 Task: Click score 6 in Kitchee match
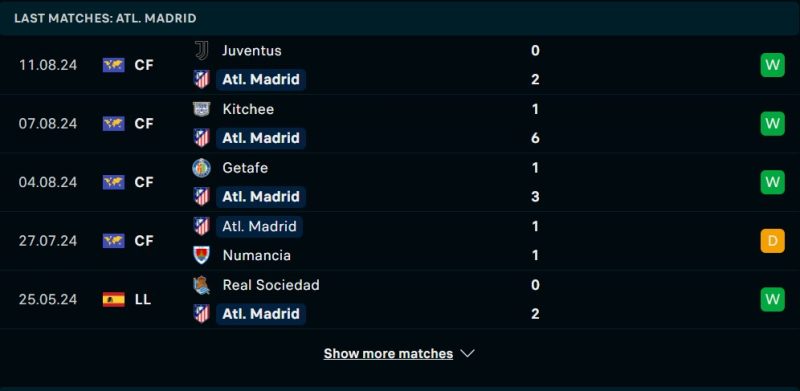click(535, 138)
